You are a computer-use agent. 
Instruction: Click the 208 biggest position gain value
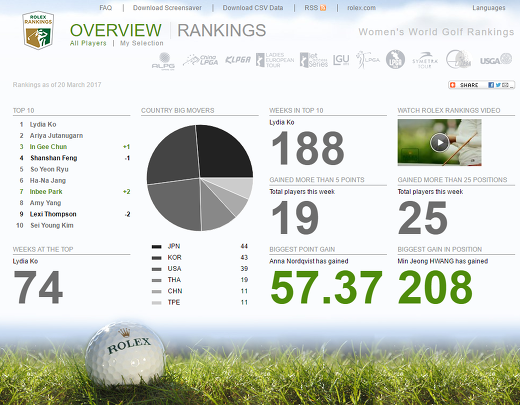(x=435, y=287)
